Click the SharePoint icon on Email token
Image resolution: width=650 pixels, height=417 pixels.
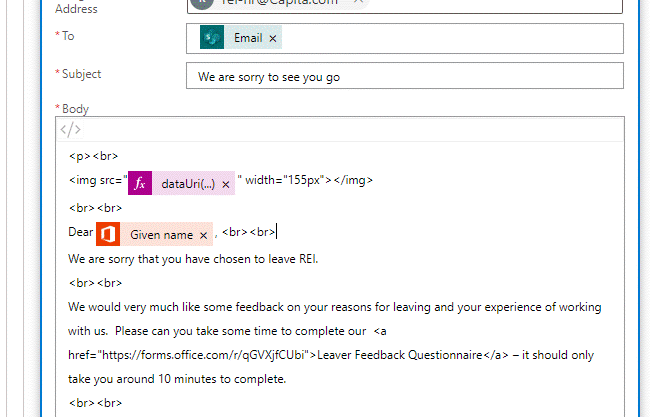(x=211, y=38)
